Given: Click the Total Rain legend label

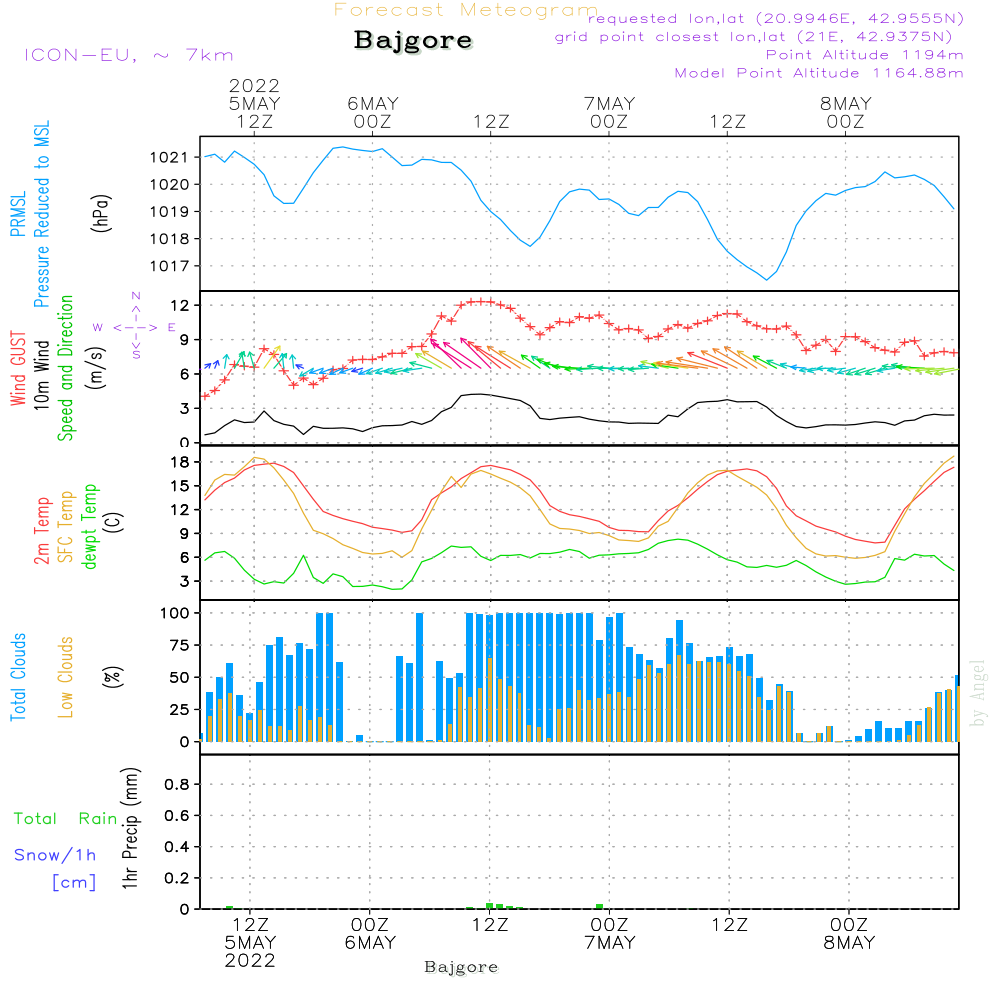Looking at the screenshot, I should pyautogui.click(x=66, y=818).
